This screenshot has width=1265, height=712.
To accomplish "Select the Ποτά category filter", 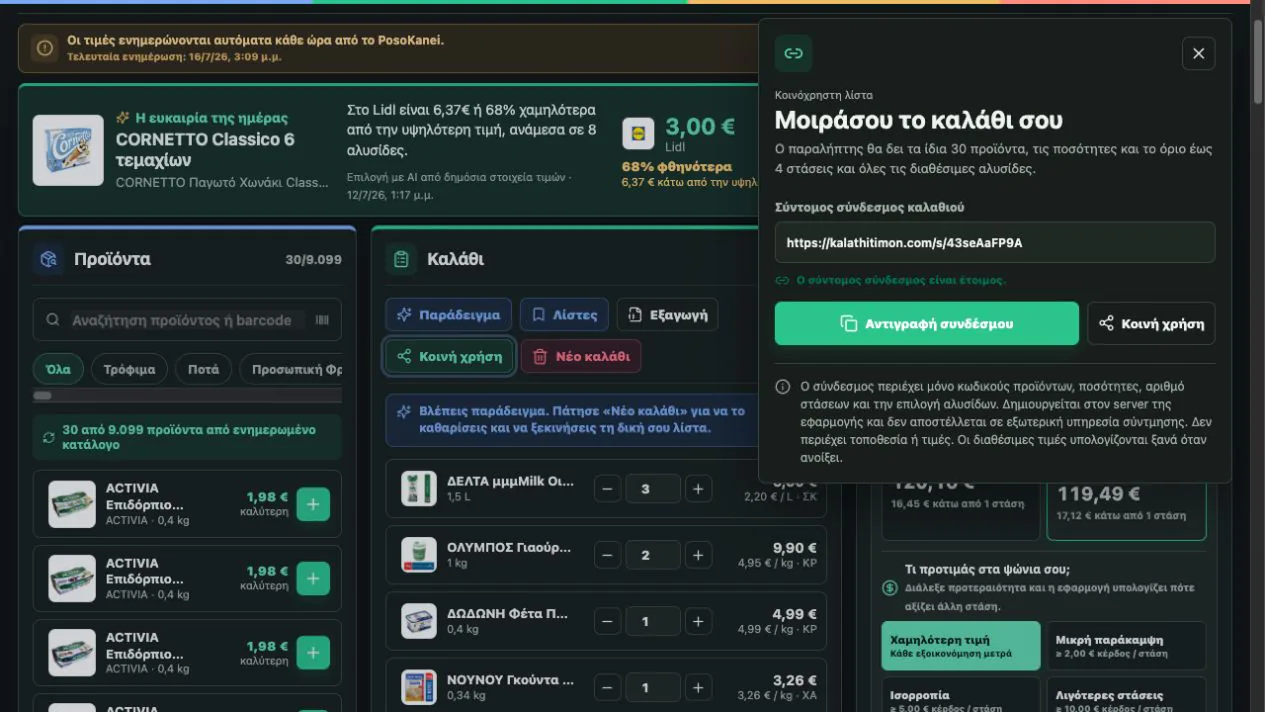I will [x=203, y=369].
